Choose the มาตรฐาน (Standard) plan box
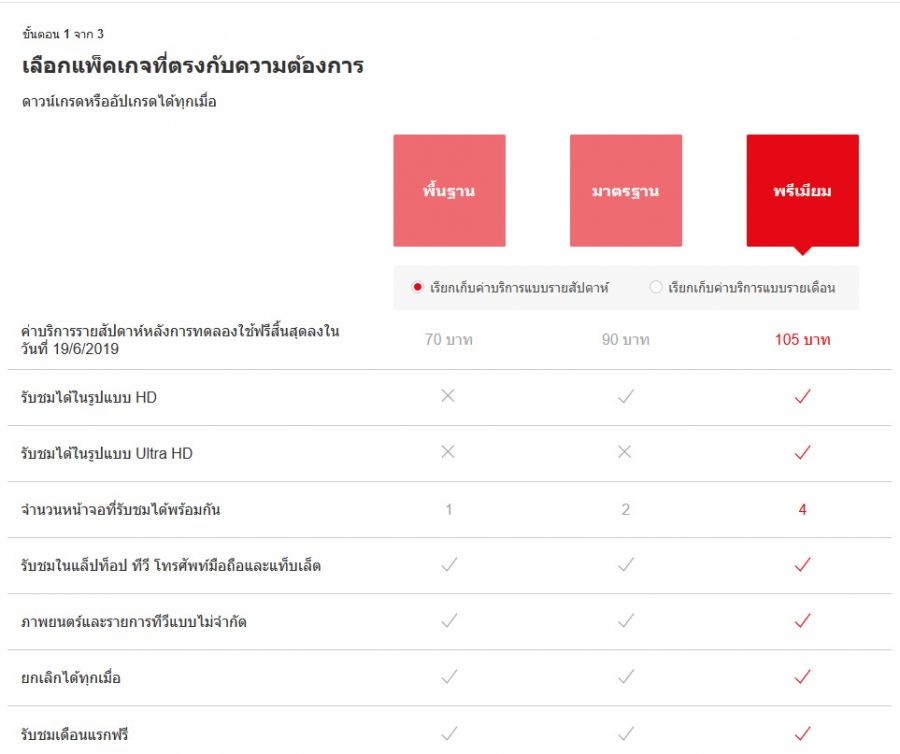The width and height of the screenshot is (900, 754). click(x=626, y=190)
